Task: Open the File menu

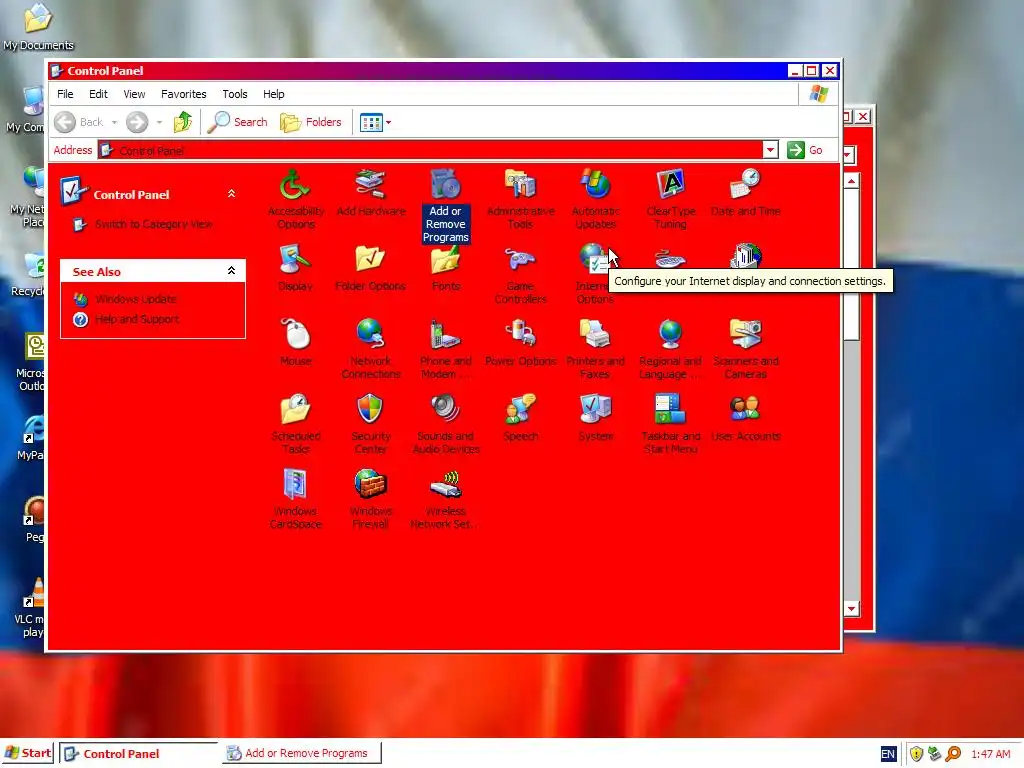Action: tap(65, 94)
